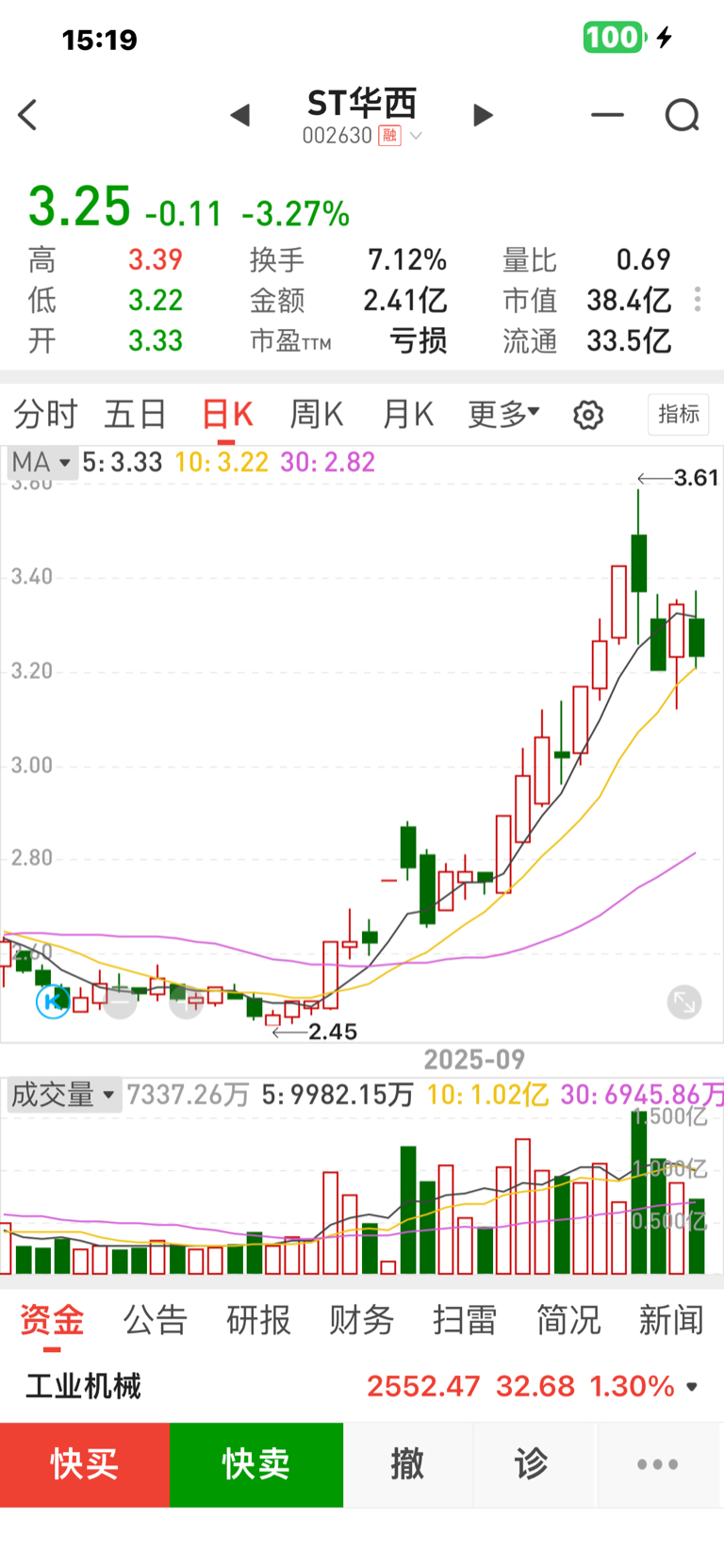The height and width of the screenshot is (1568, 724).
Task: Tap the 指标 indicator button
Action: pyautogui.click(x=679, y=414)
